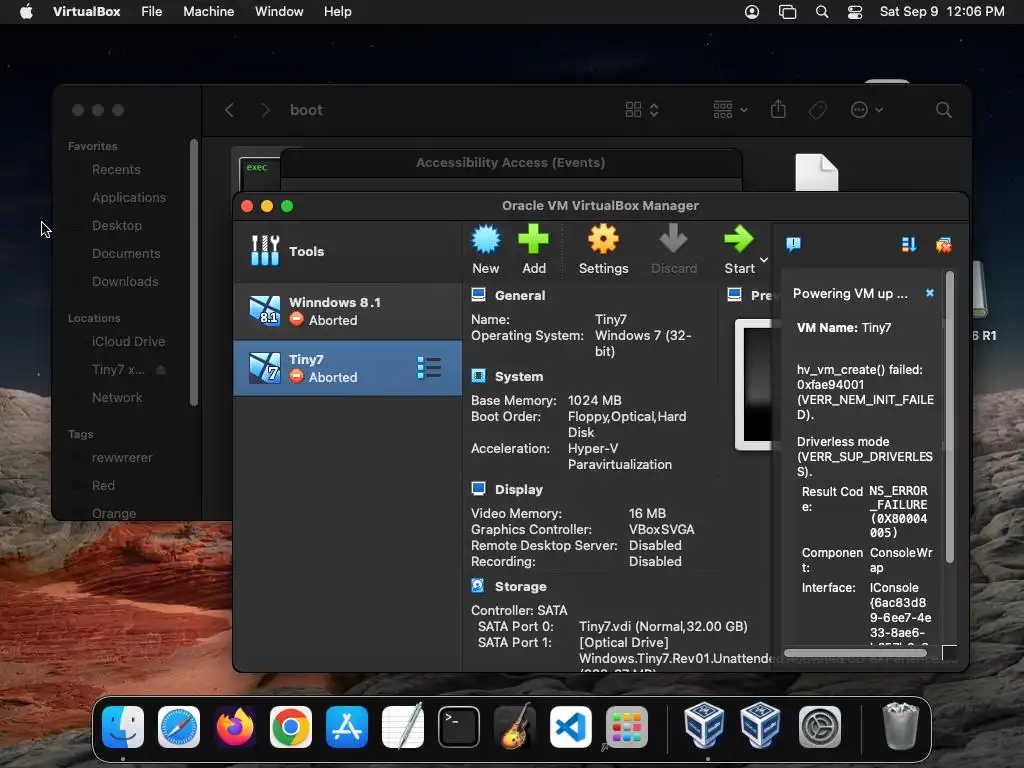Open GarageBand from the Dock
The image size is (1024, 768).
515,727
